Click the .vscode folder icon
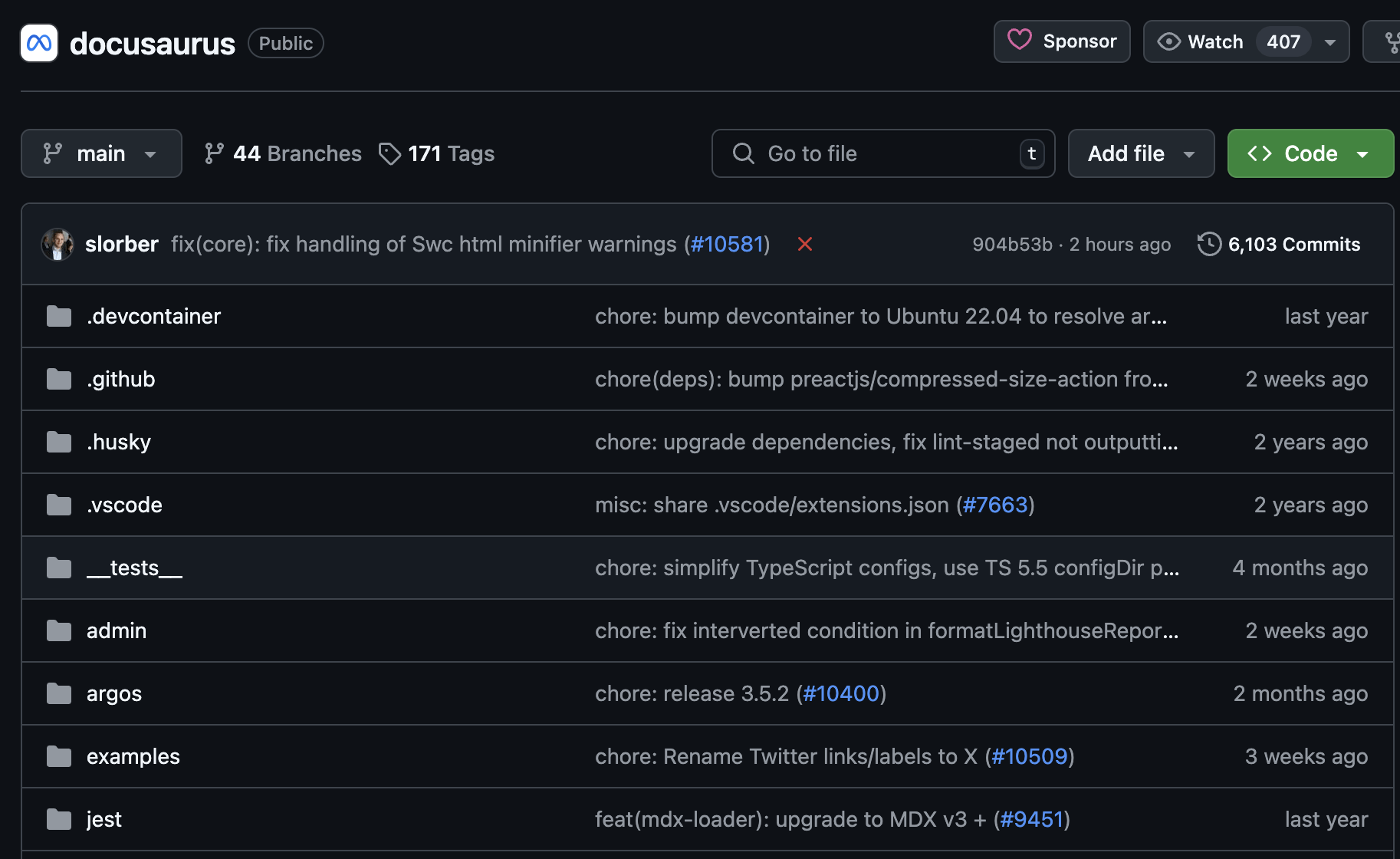 pyautogui.click(x=59, y=505)
